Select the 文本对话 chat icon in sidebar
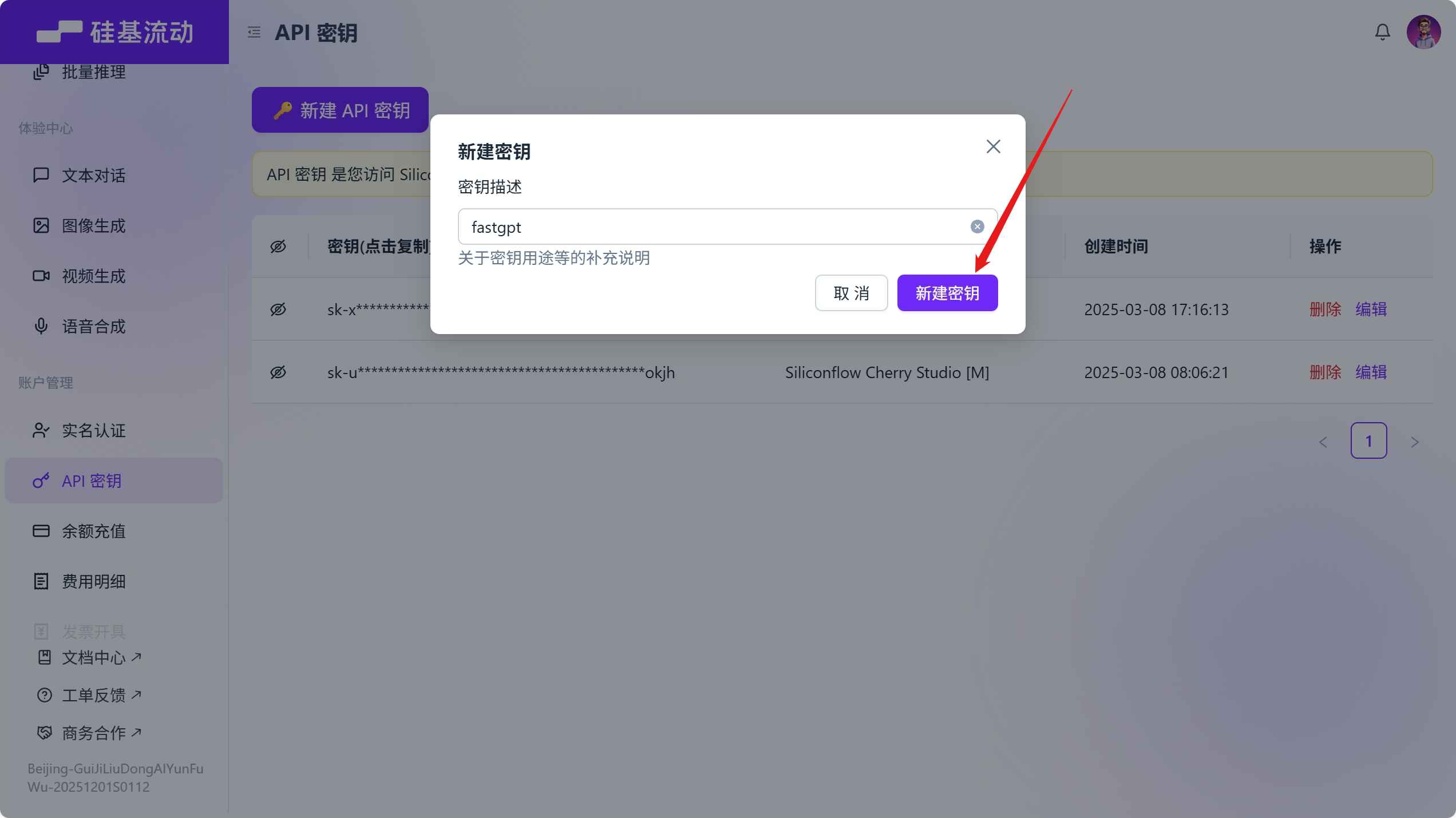 [x=41, y=175]
